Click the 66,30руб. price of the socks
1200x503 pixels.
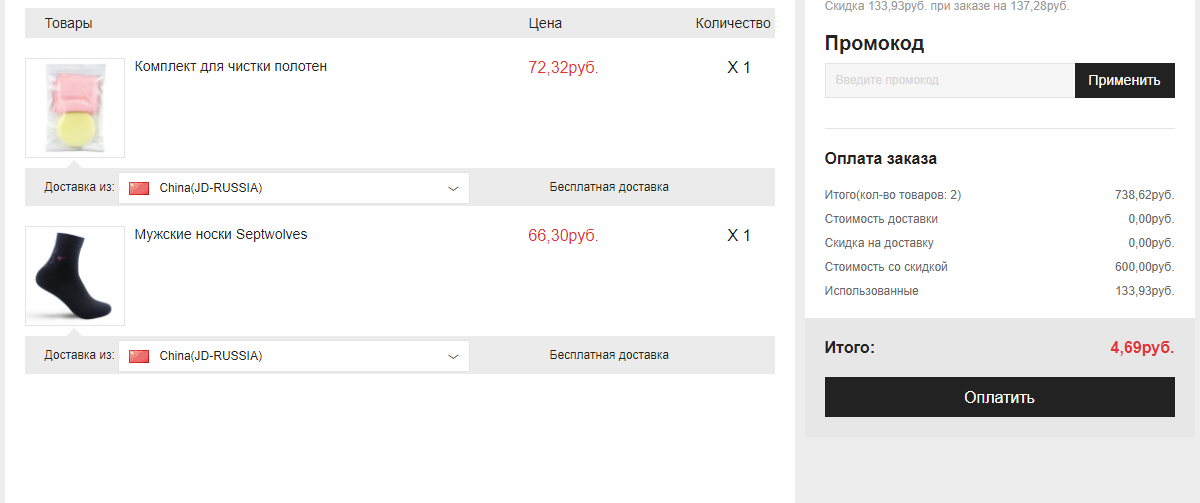click(x=563, y=236)
